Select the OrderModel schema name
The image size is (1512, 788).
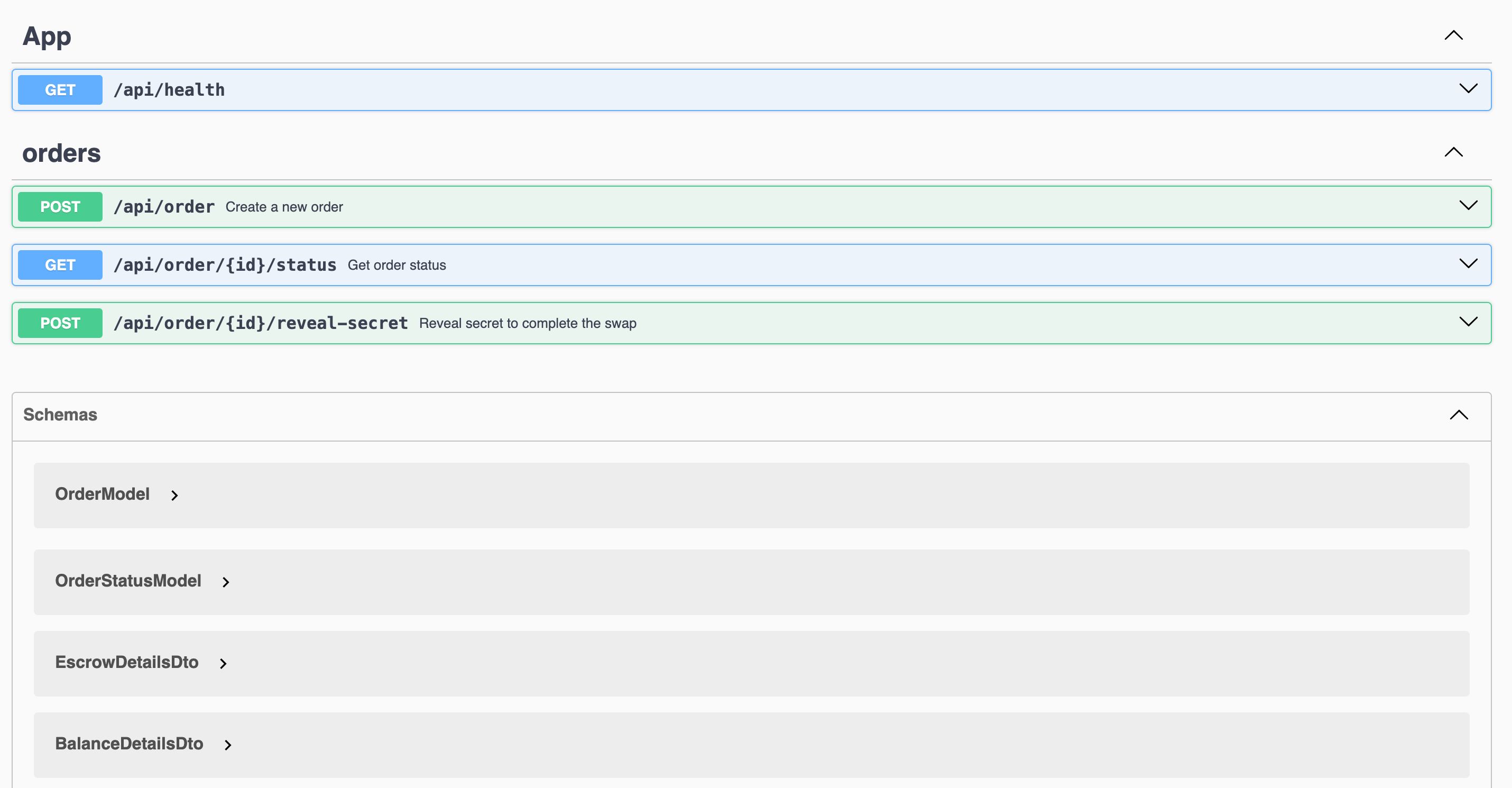[x=102, y=494]
